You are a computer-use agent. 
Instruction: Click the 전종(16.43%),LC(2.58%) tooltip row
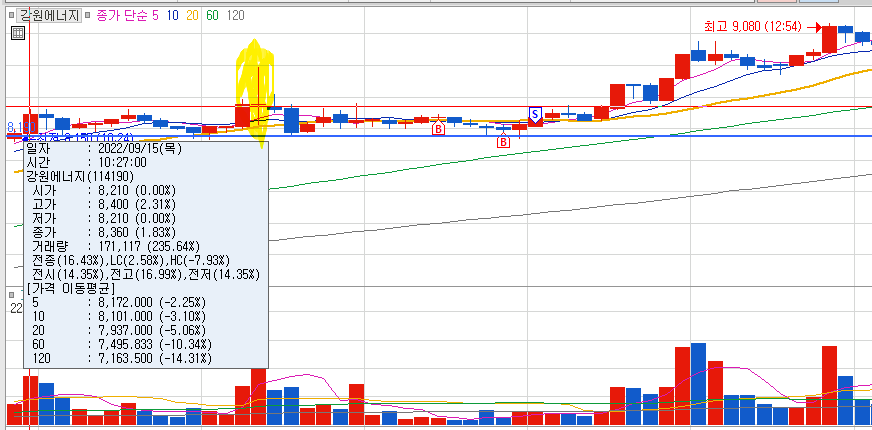[x=131, y=260]
